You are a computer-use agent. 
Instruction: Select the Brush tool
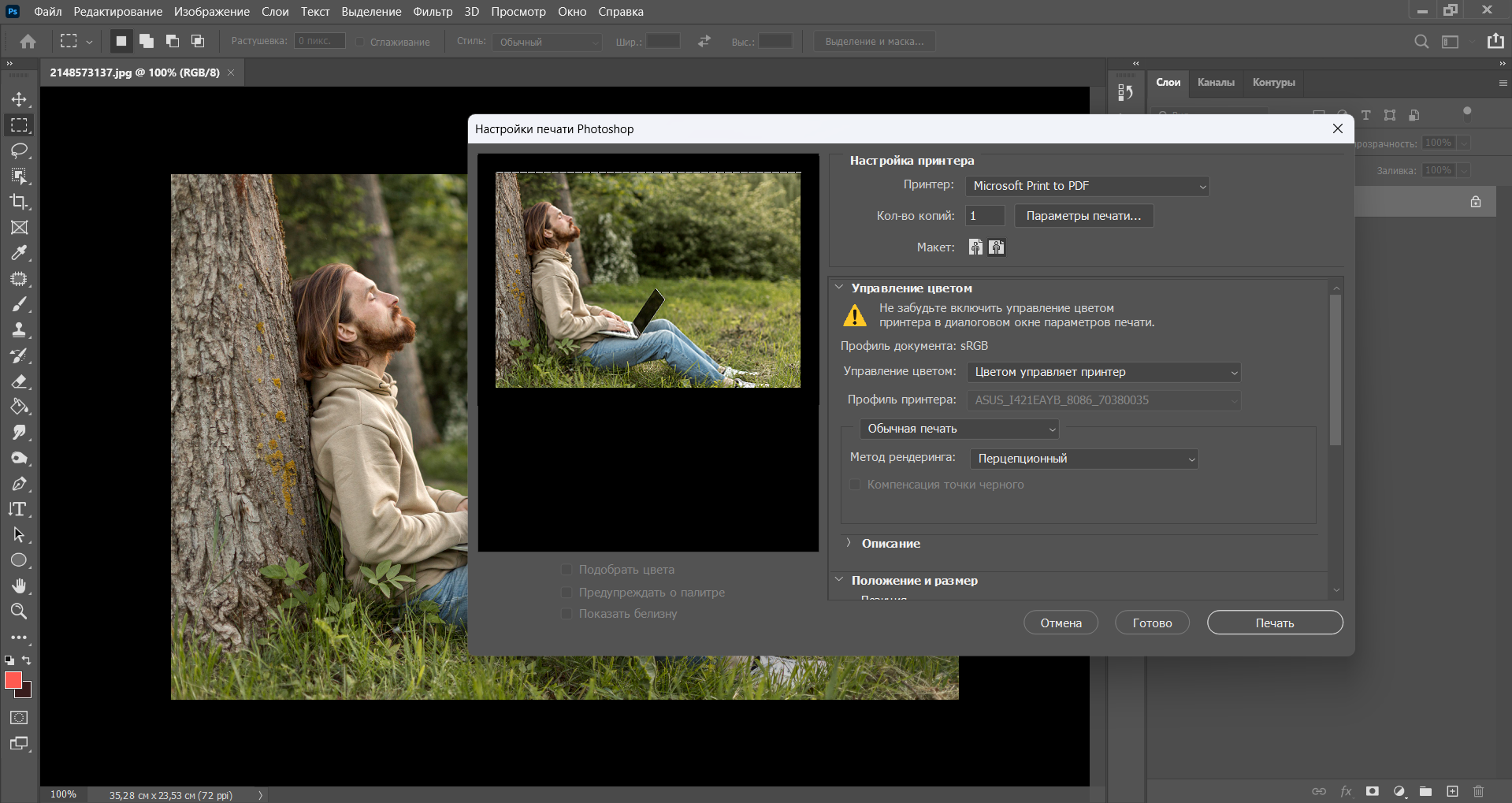click(19, 304)
